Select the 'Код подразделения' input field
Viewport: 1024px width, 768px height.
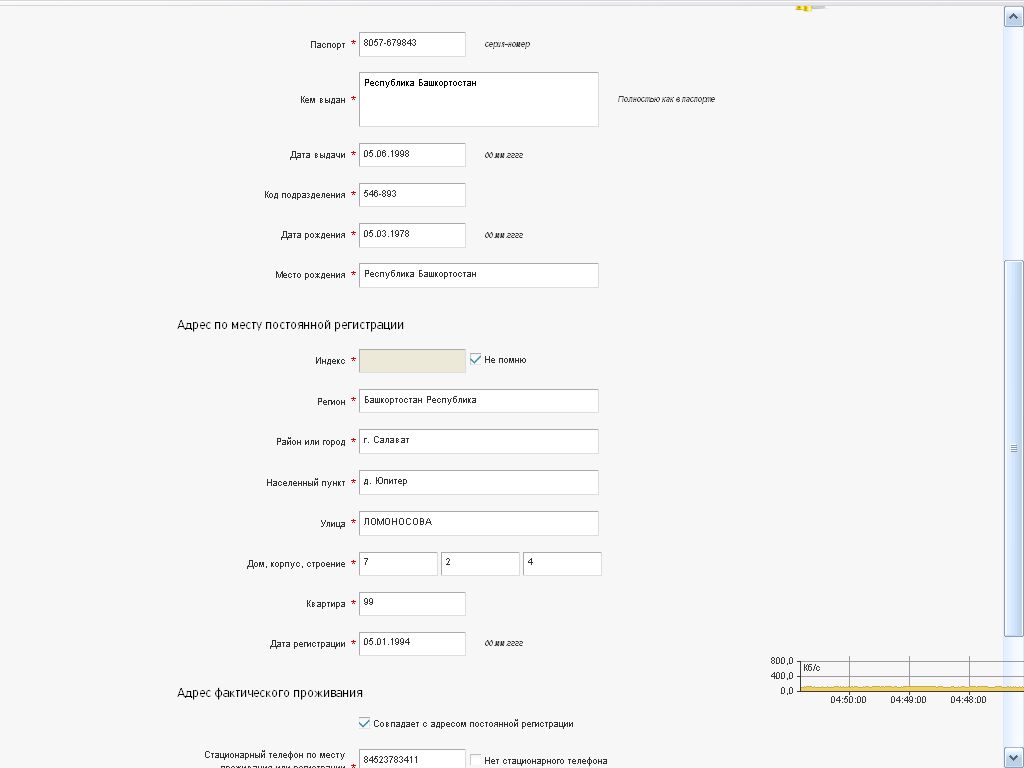[412, 195]
